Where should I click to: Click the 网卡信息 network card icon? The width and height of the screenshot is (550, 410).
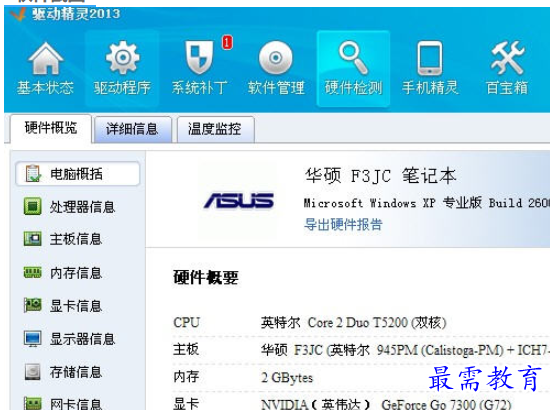tap(33, 403)
